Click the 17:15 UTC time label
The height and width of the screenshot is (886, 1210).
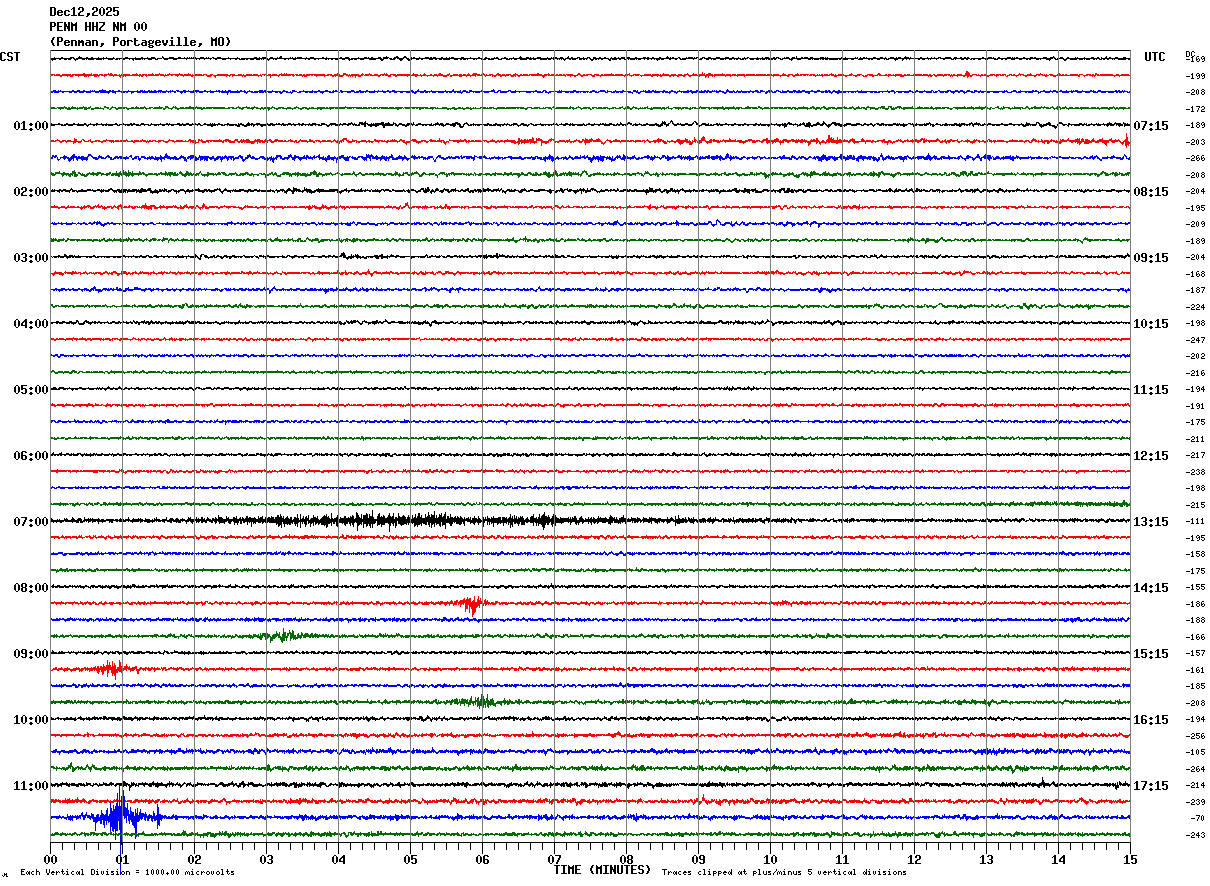[x=1151, y=785]
